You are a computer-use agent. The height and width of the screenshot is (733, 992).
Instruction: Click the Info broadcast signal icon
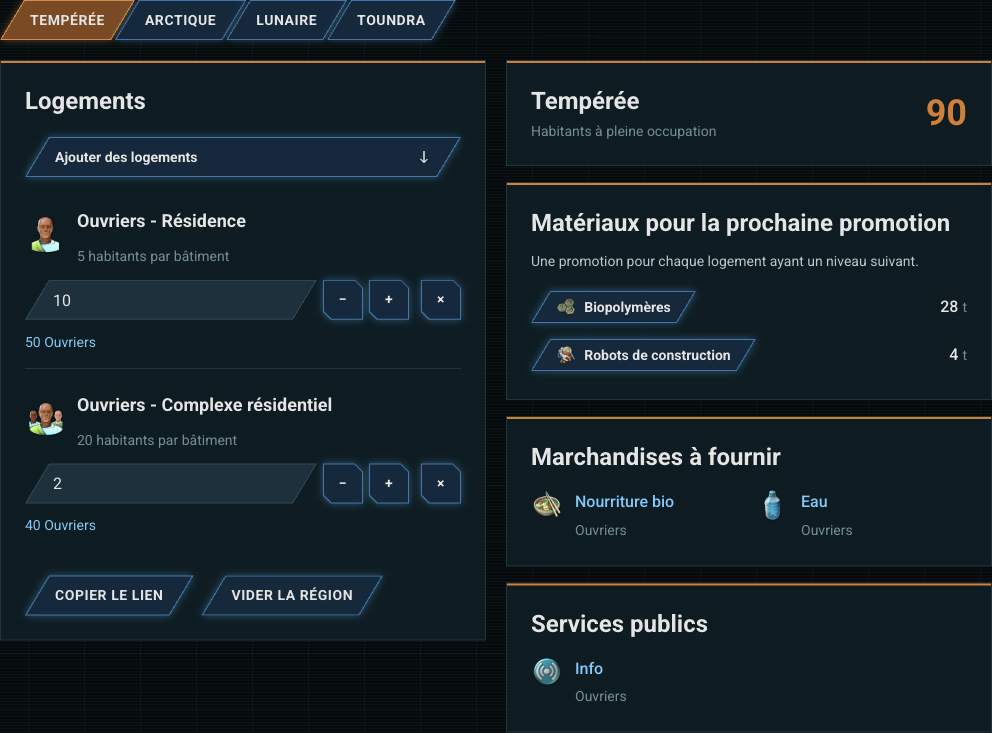pyautogui.click(x=547, y=672)
